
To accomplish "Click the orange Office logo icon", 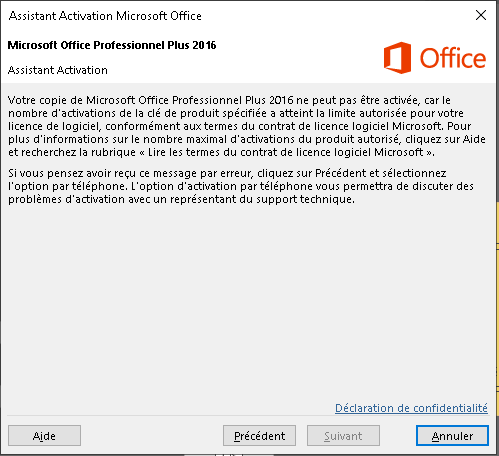I will click(397, 58).
